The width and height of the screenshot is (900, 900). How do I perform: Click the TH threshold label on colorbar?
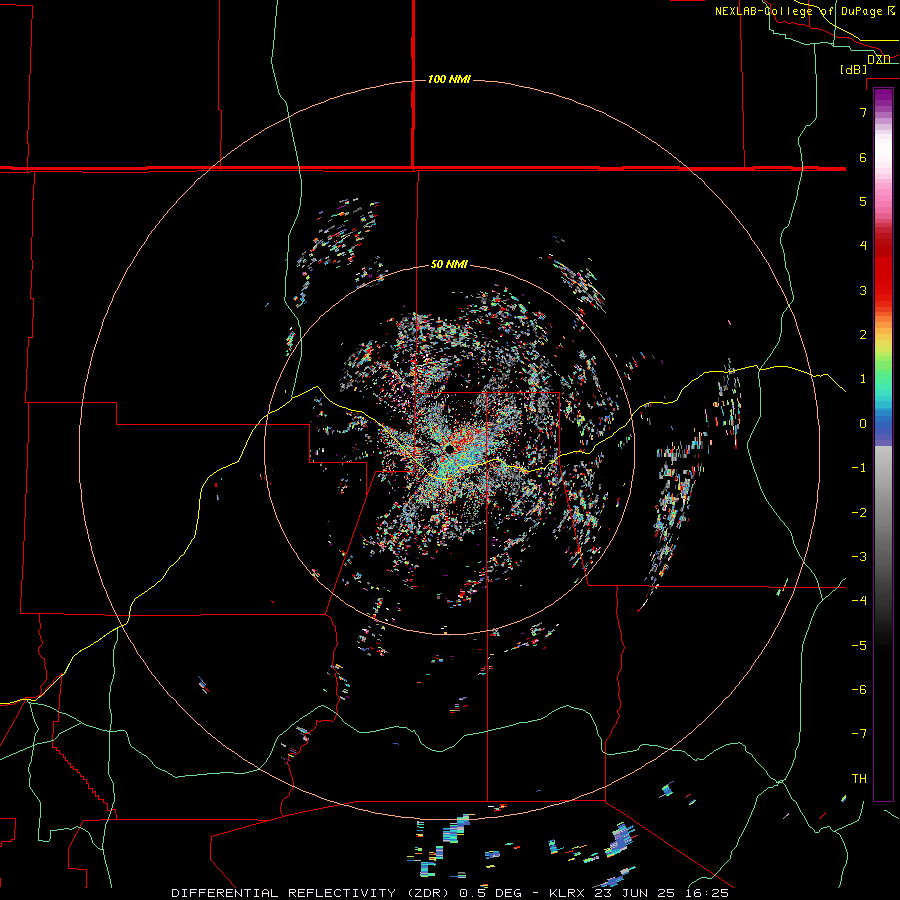pyautogui.click(x=859, y=779)
